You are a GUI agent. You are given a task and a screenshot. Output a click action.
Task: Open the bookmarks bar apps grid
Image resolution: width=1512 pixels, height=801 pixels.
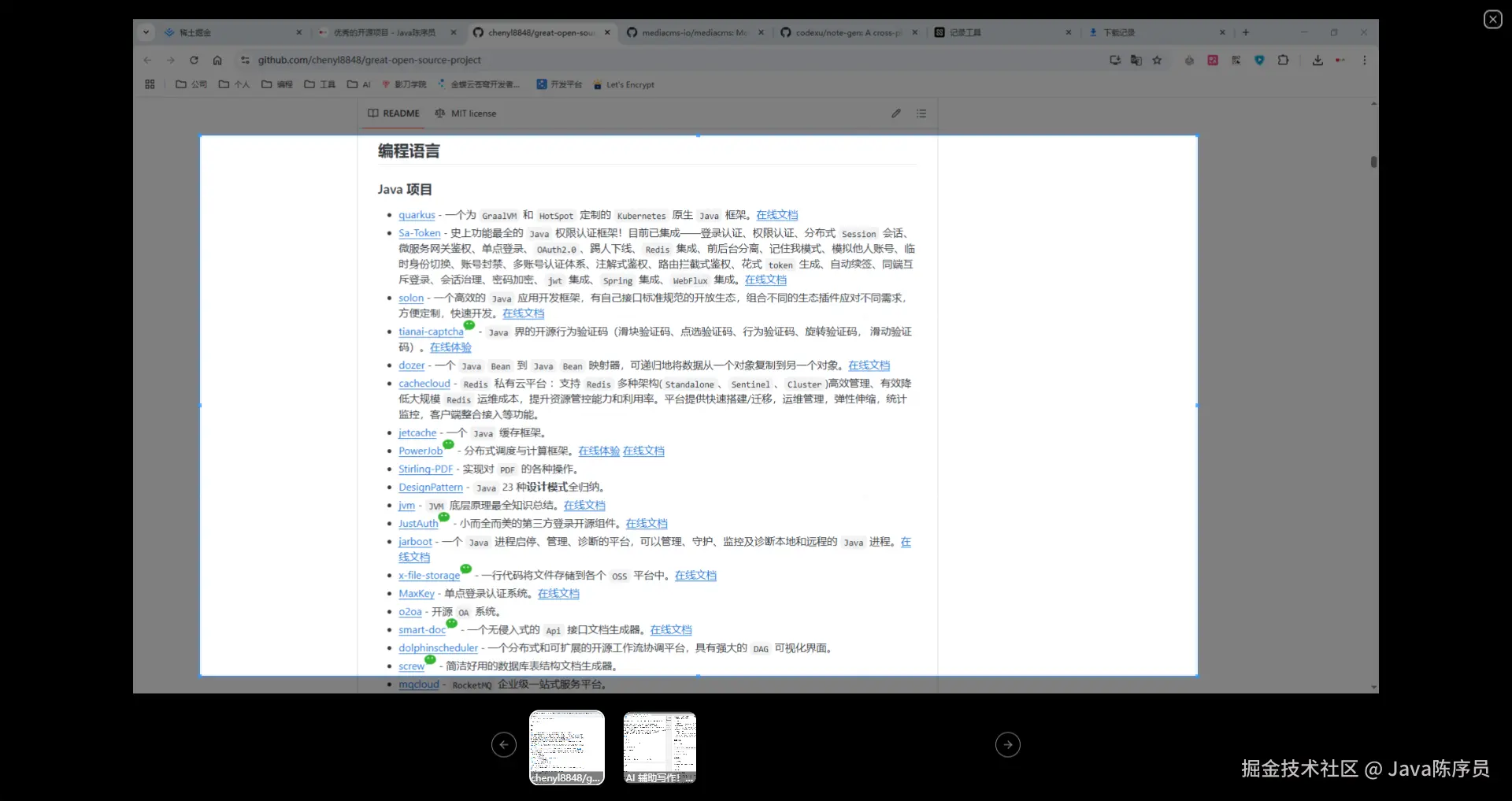150,84
